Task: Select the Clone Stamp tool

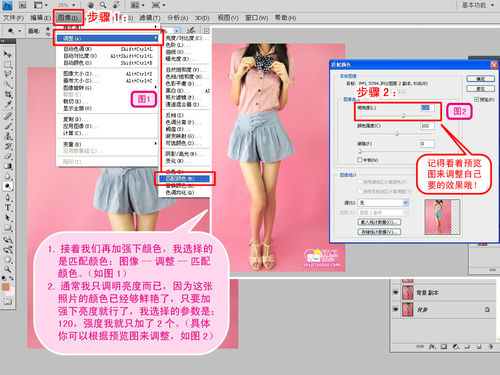Action: tap(7, 136)
